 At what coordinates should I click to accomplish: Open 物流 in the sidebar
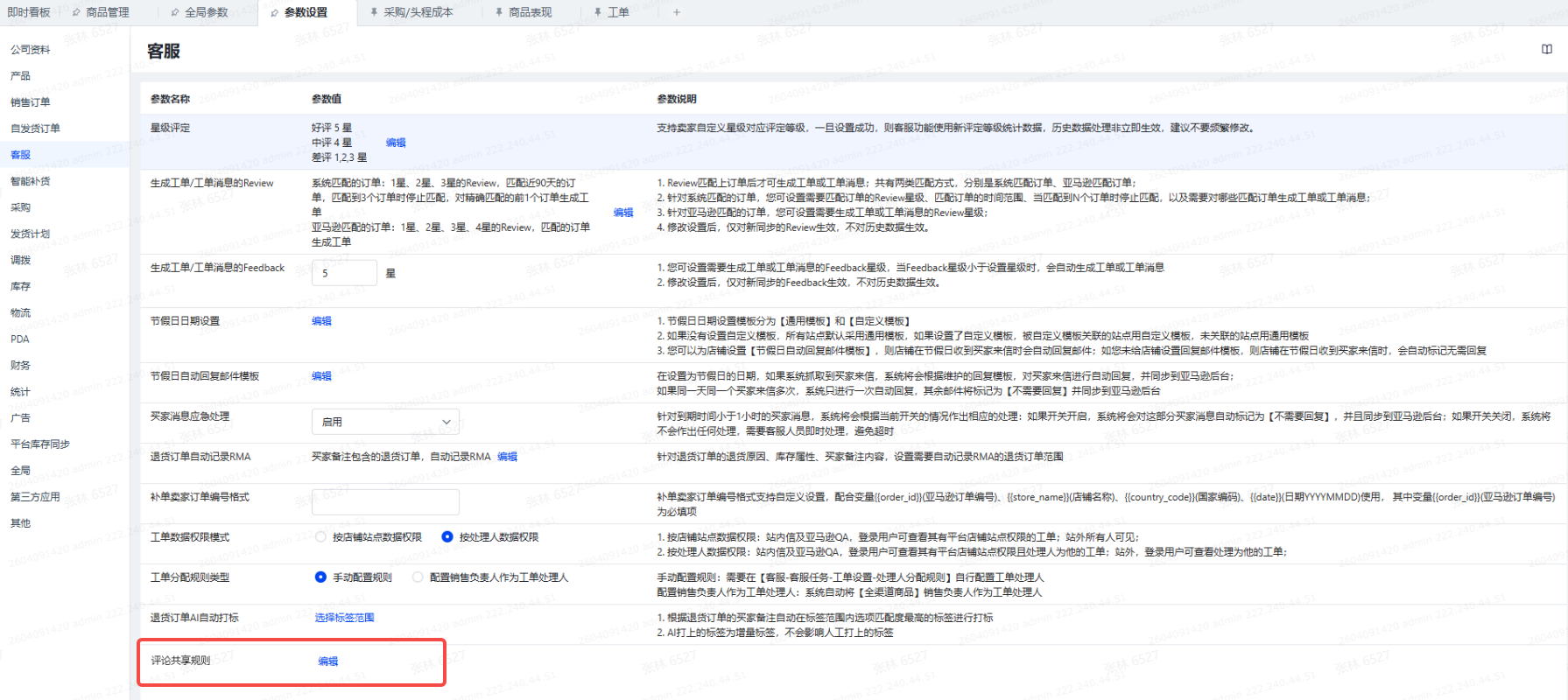[20, 312]
